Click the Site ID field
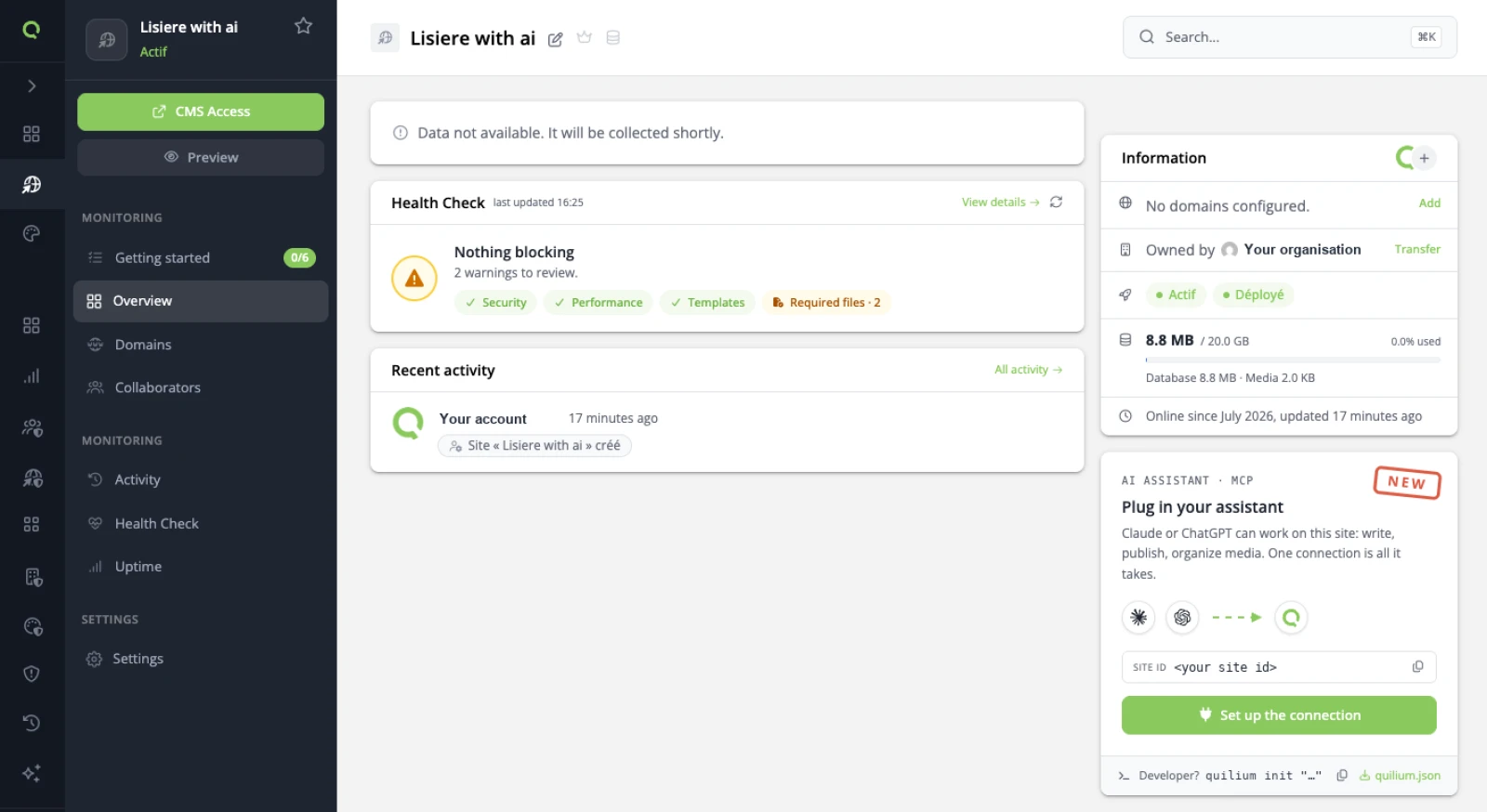Screen dimensions: 1487x812 [x=1279, y=667]
